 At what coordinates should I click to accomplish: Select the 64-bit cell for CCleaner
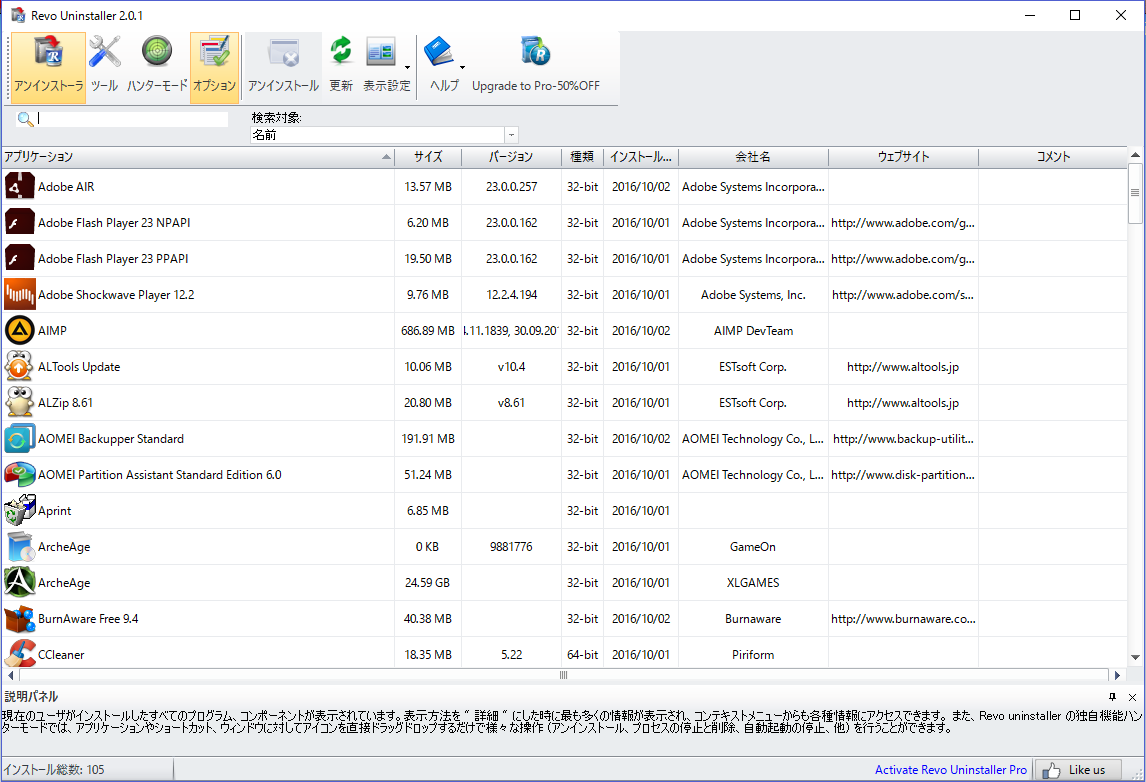[x=583, y=654]
